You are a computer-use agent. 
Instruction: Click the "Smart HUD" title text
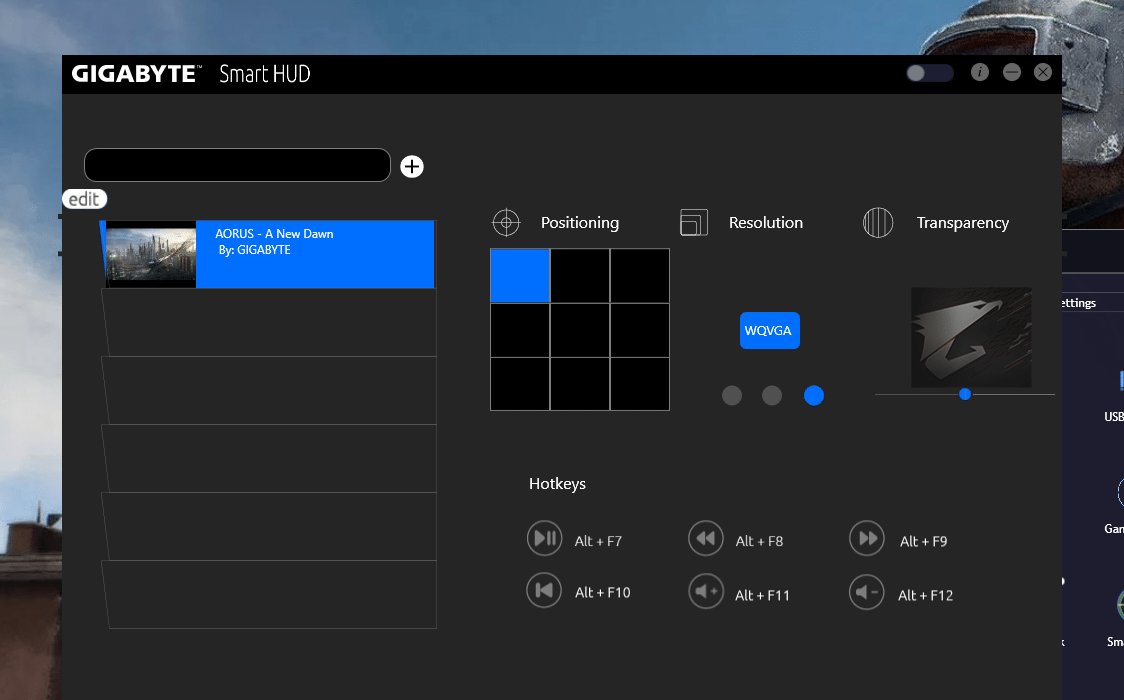[265, 74]
